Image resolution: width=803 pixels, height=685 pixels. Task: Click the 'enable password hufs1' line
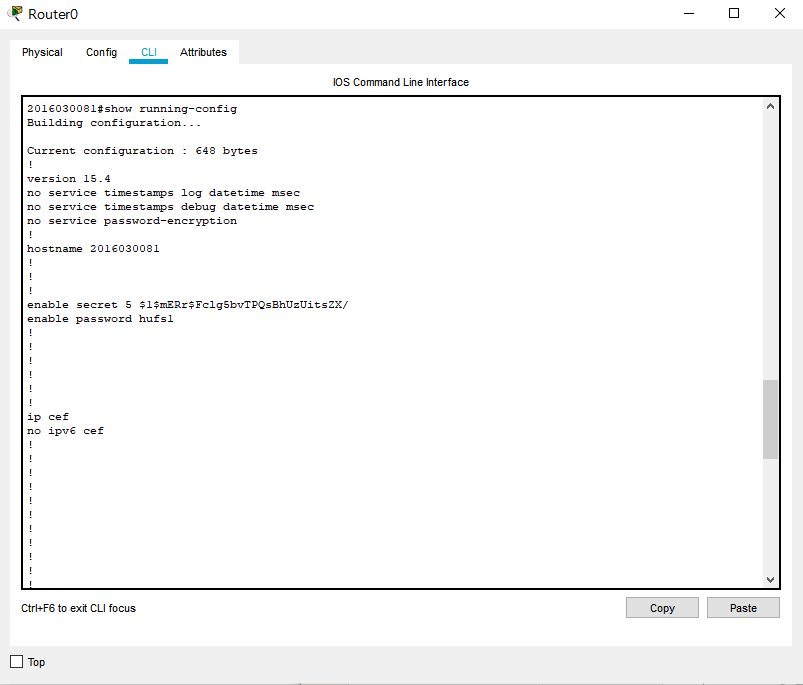tap(100, 318)
